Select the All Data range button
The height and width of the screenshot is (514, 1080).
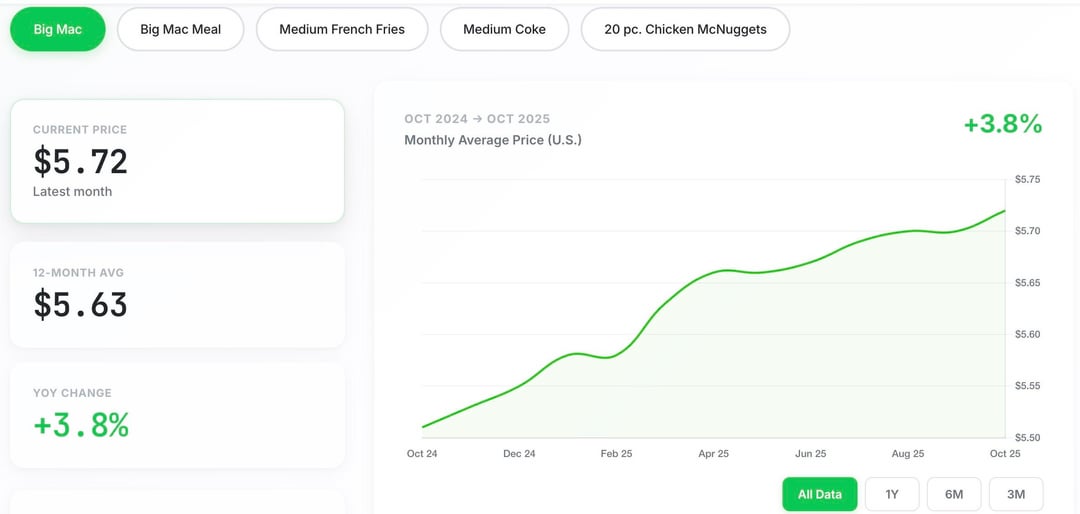click(820, 494)
